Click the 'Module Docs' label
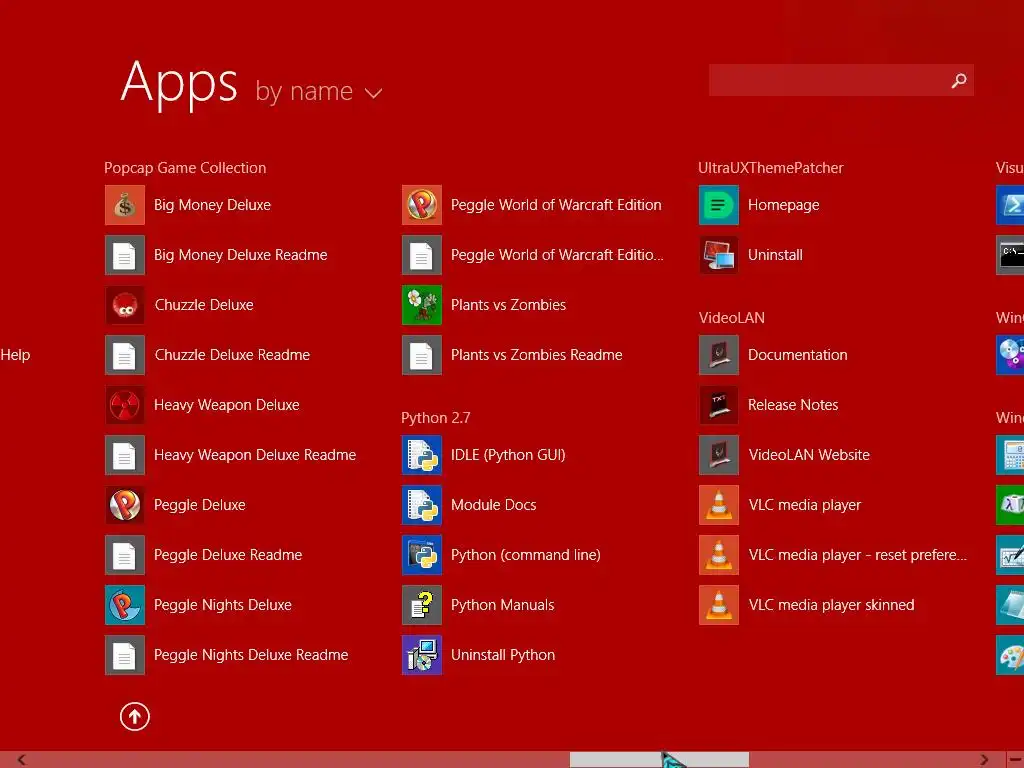This screenshot has width=1024, height=768. [x=493, y=505]
